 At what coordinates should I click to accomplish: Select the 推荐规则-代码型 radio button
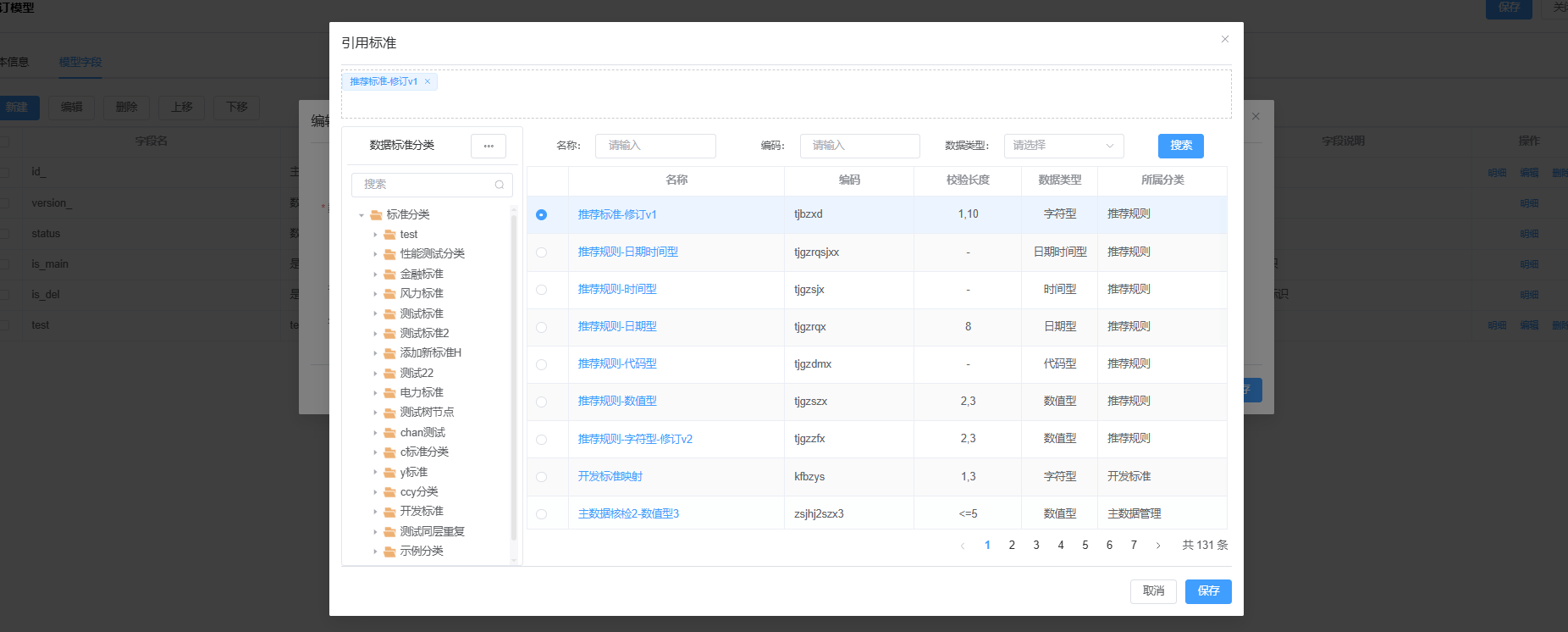tap(541, 364)
